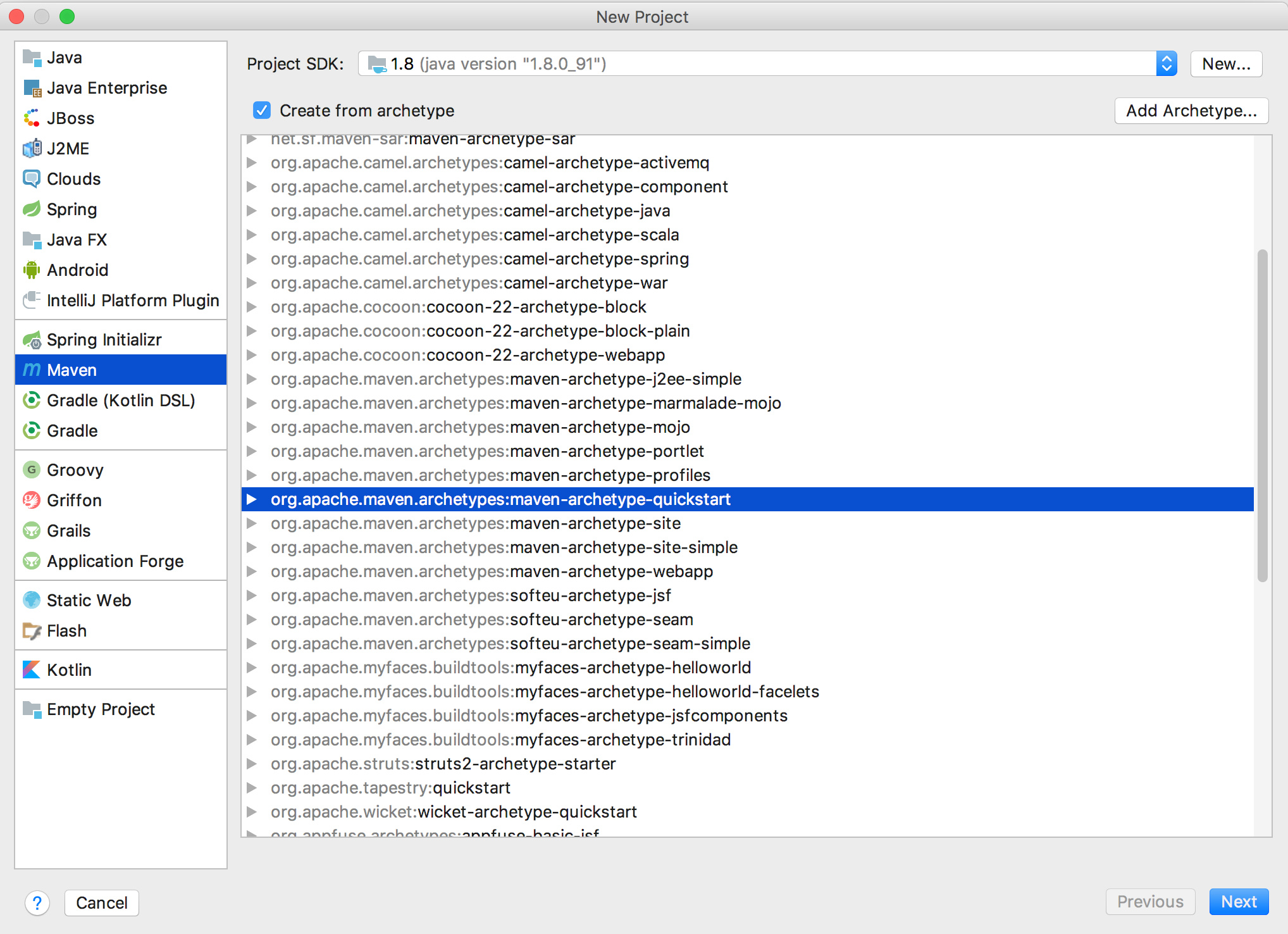Click the Android robot icon
This screenshot has height=934, width=1288.
pos(32,270)
